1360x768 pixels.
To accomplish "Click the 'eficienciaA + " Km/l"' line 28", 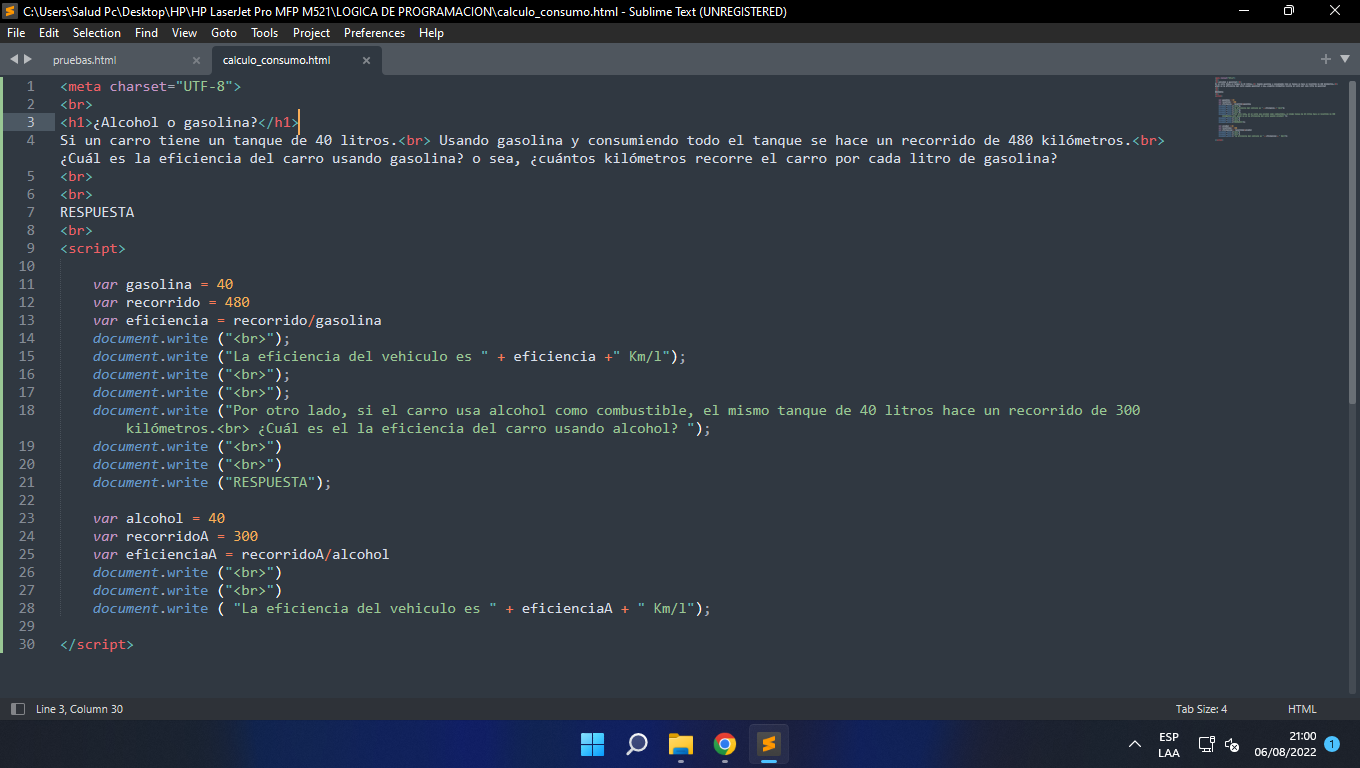I will pos(402,608).
